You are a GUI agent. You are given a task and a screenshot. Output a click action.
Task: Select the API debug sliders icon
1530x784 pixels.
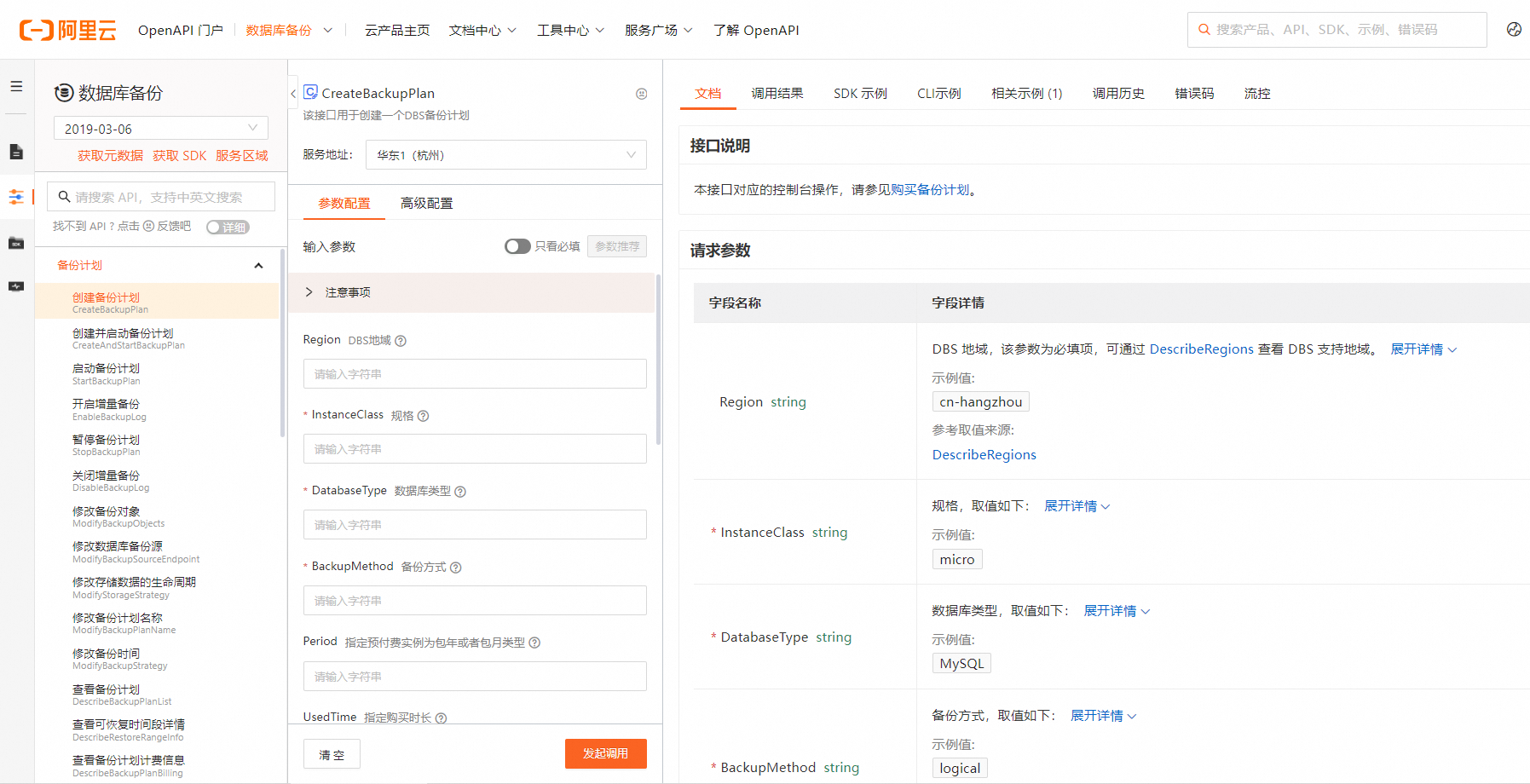16,197
